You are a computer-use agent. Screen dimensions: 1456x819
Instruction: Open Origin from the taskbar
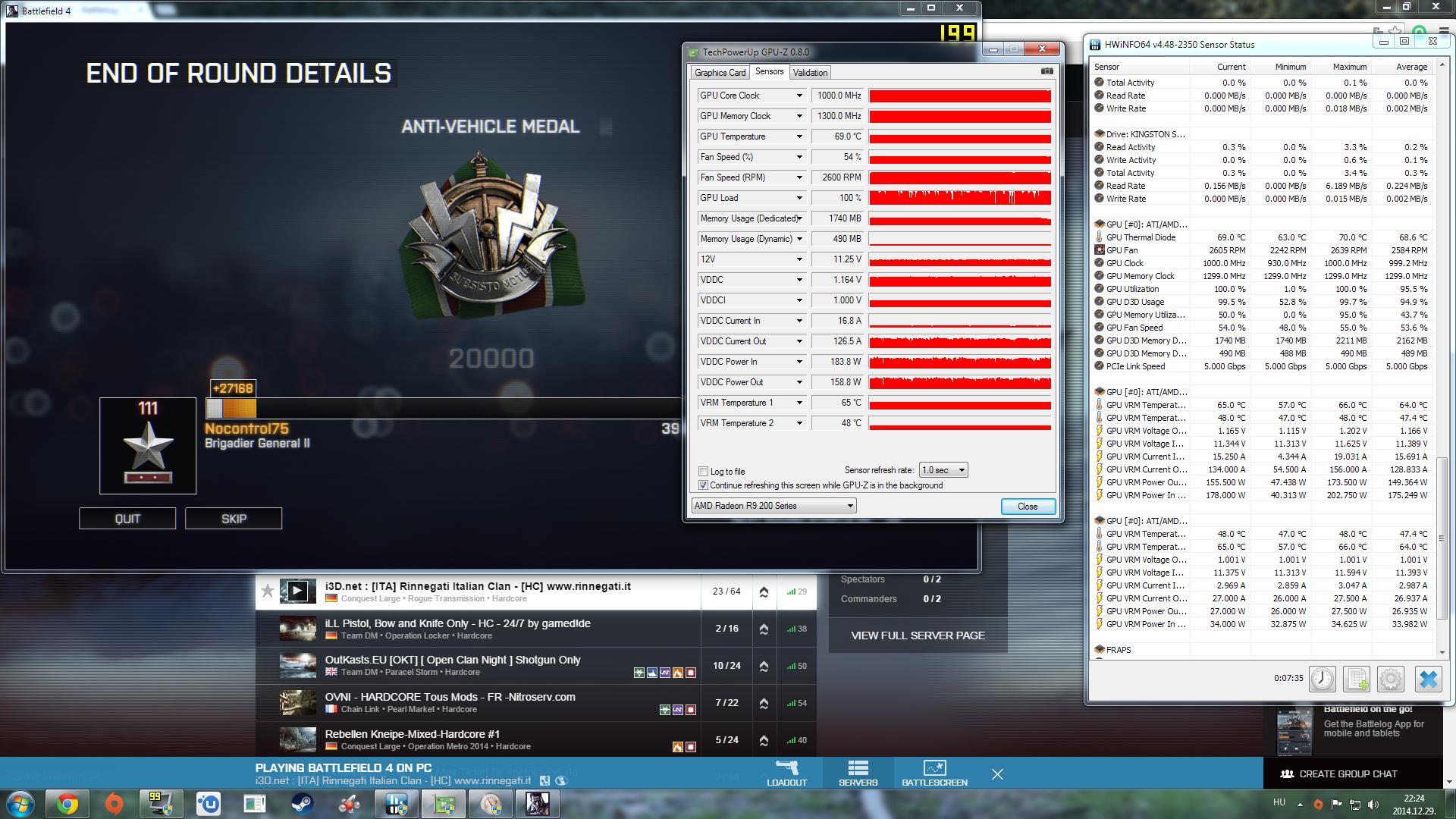114,804
